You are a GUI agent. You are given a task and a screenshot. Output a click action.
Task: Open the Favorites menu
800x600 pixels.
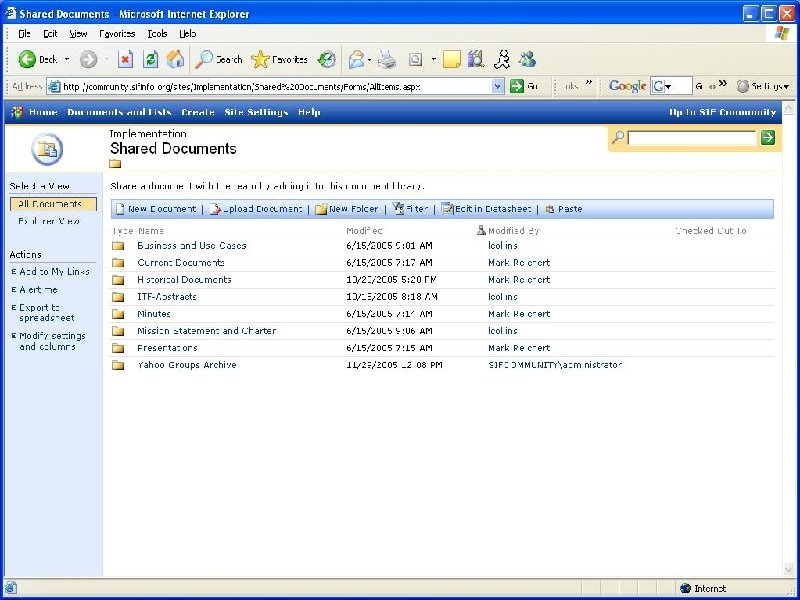point(117,34)
